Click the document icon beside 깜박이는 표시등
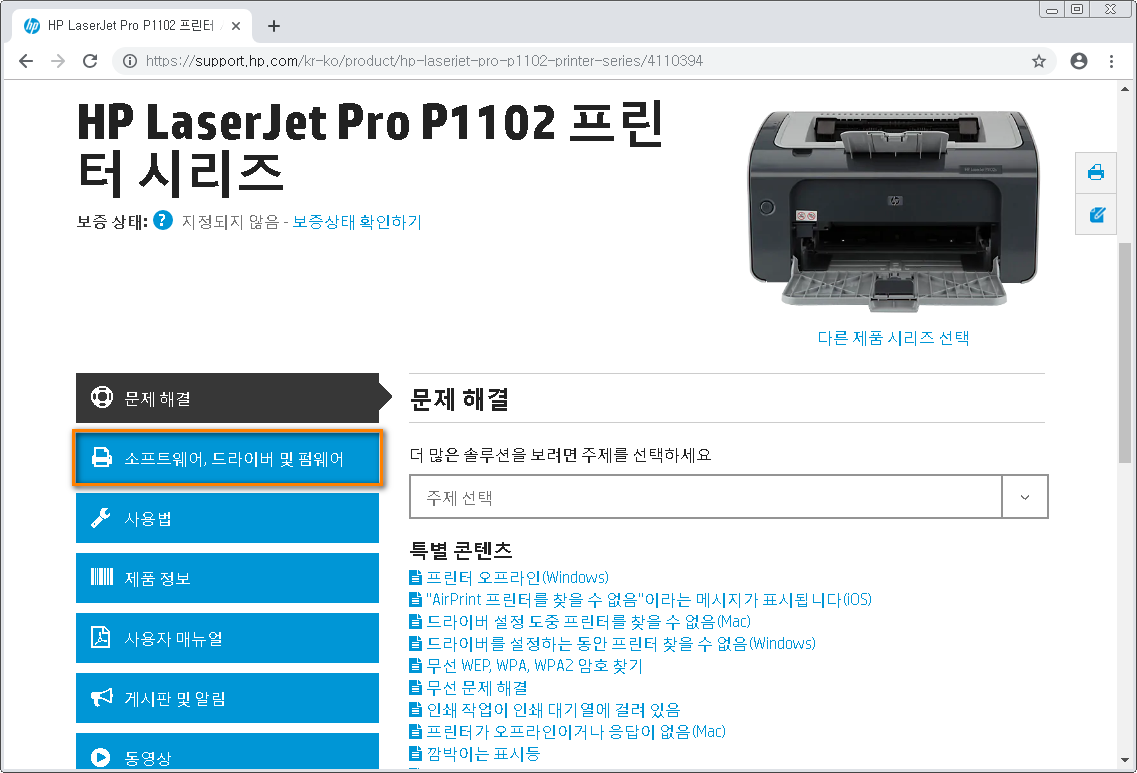The width and height of the screenshot is (1137, 773). (415, 754)
